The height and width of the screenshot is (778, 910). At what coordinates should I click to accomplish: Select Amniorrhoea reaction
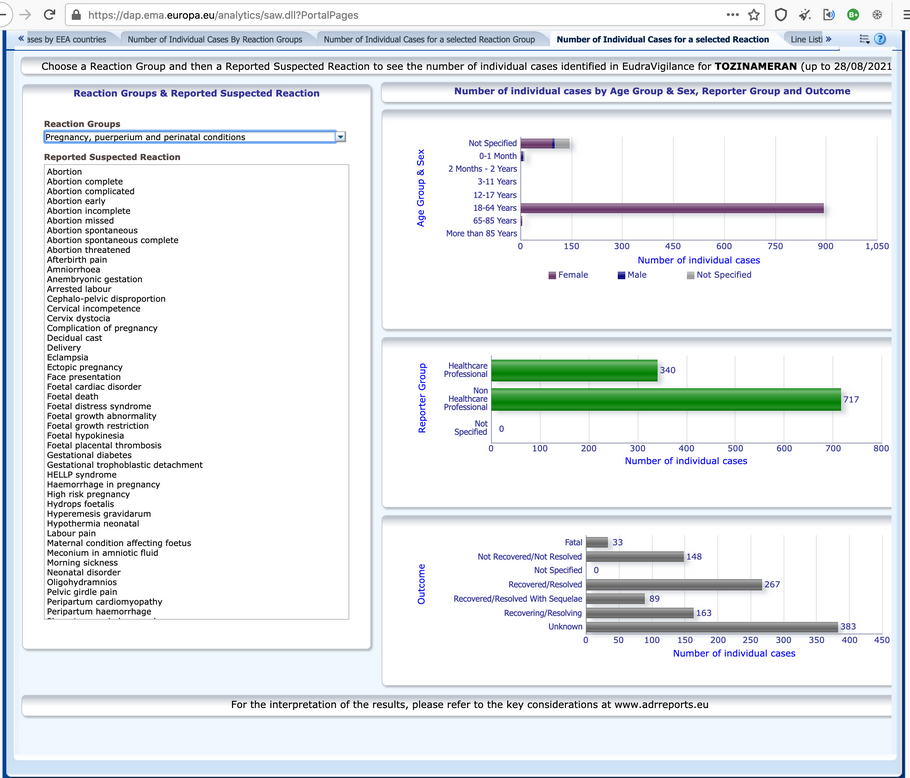tap(73, 270)
